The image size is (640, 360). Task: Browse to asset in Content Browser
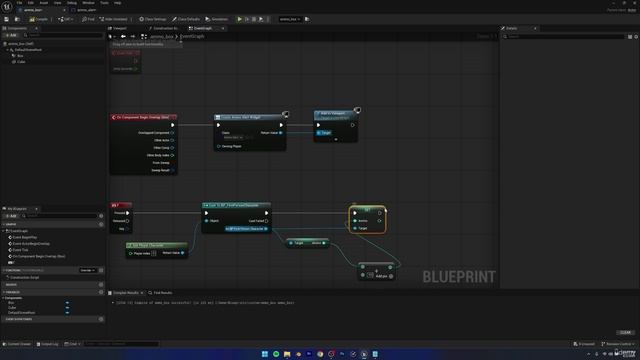[x=17, y=19]
